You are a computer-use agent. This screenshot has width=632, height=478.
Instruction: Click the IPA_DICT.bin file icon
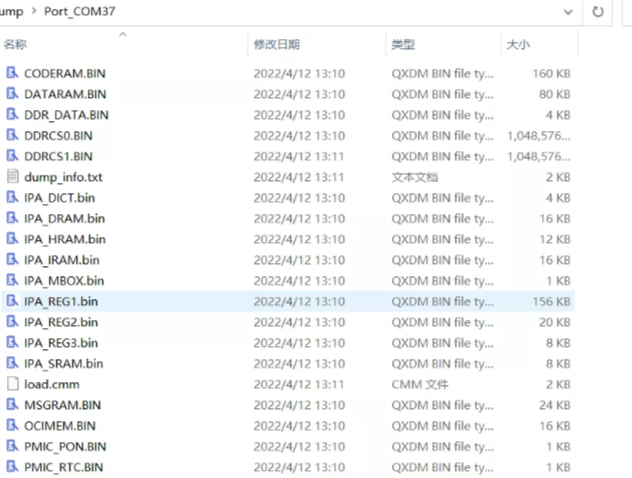pyautogui.click(x=12, y=197)
